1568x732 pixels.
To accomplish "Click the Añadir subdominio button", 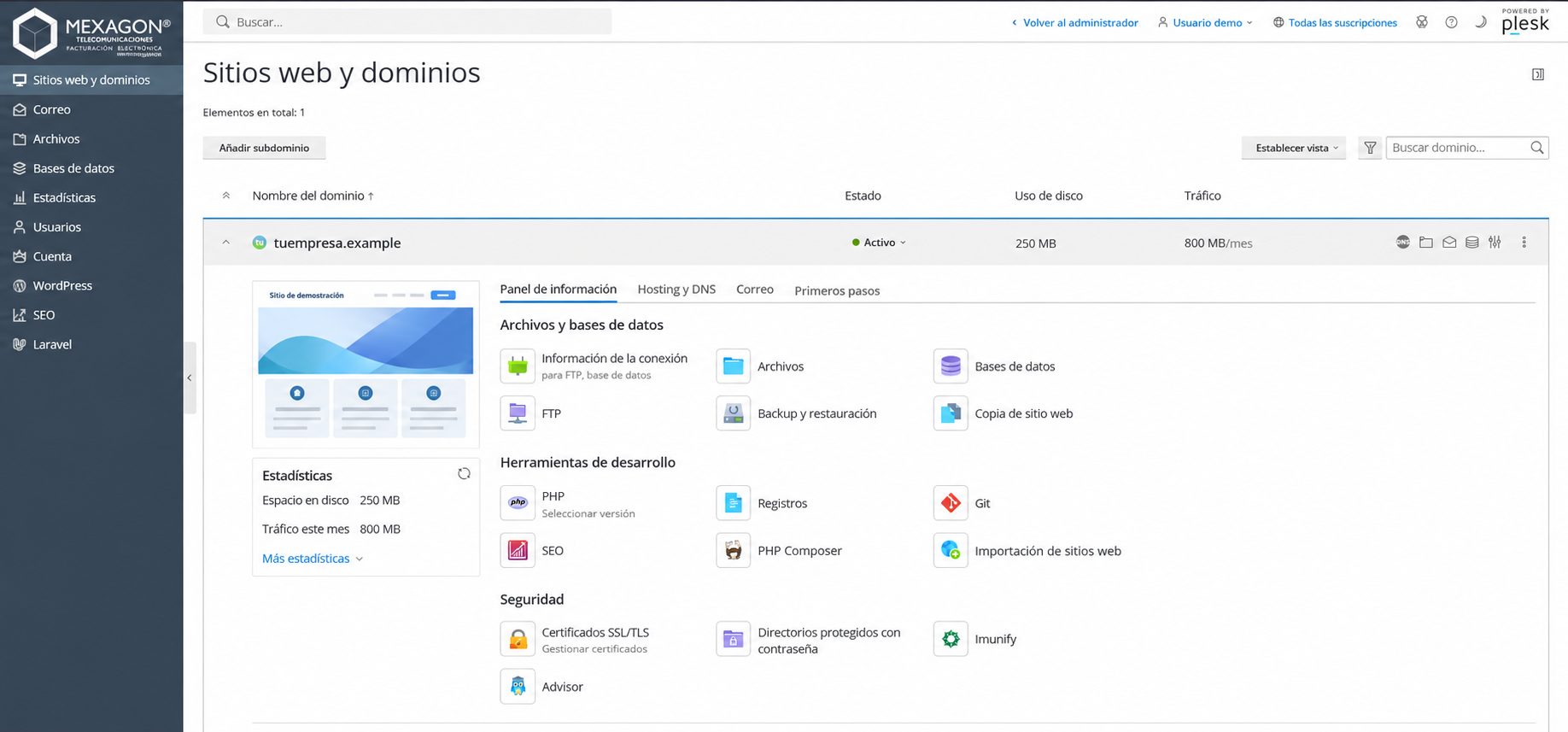I will tap(264, 148).
